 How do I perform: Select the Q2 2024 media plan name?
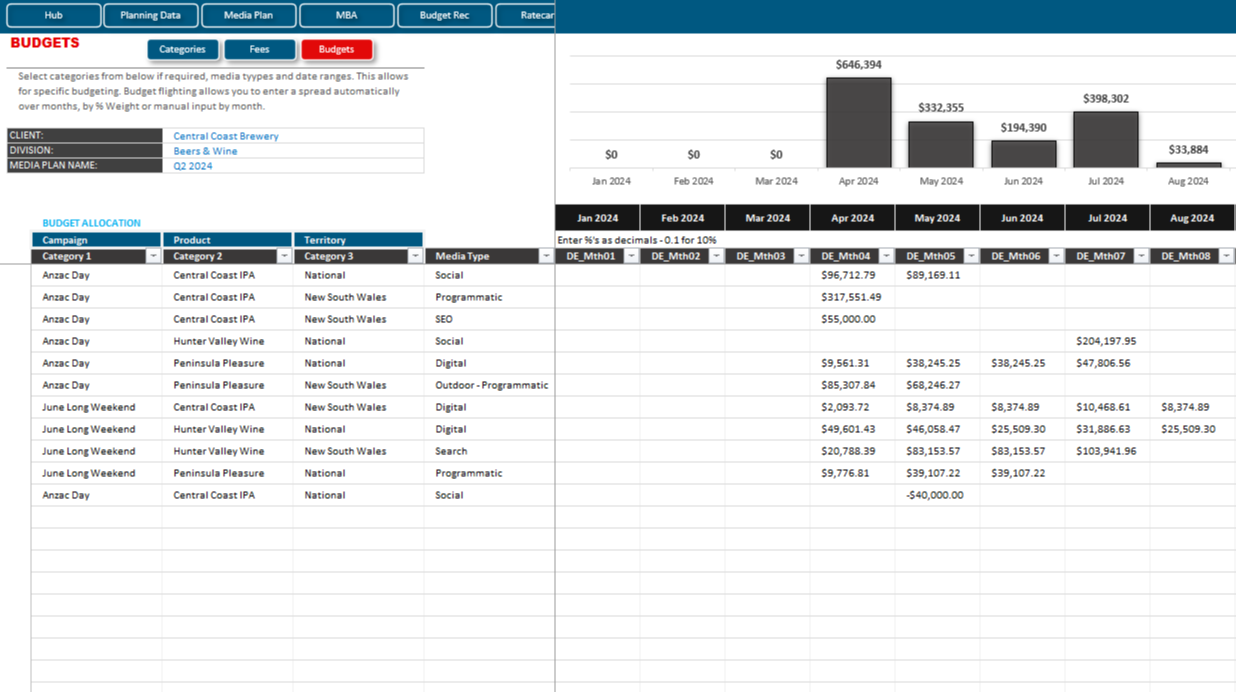293,166
